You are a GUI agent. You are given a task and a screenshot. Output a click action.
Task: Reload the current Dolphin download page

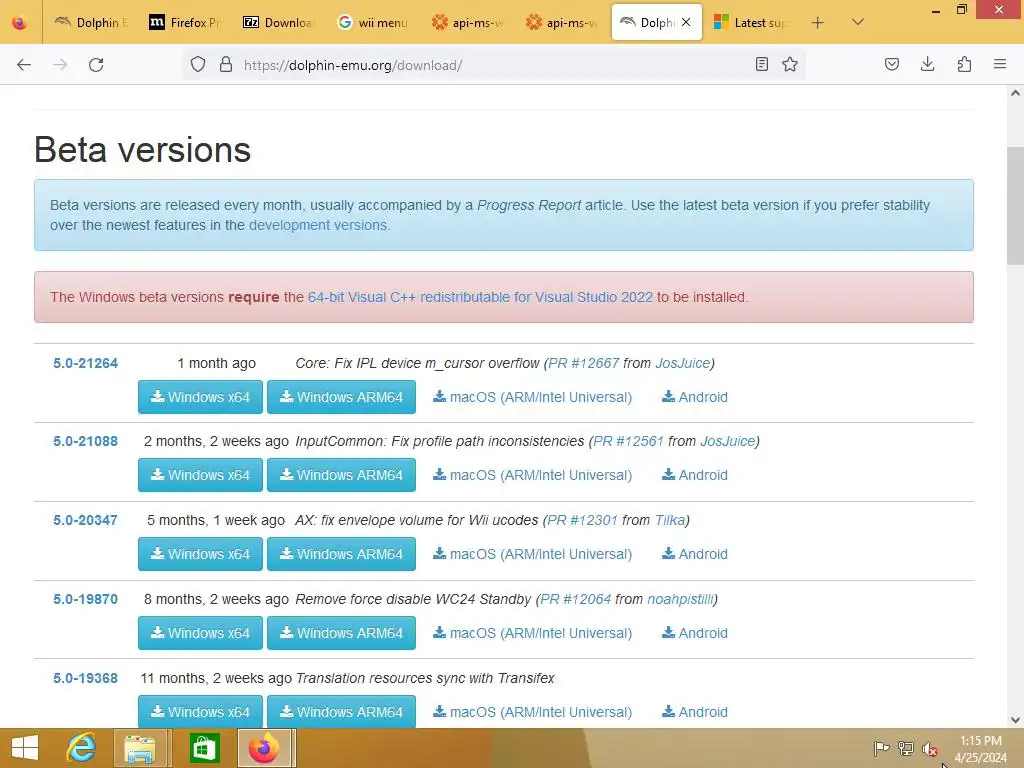96,65
